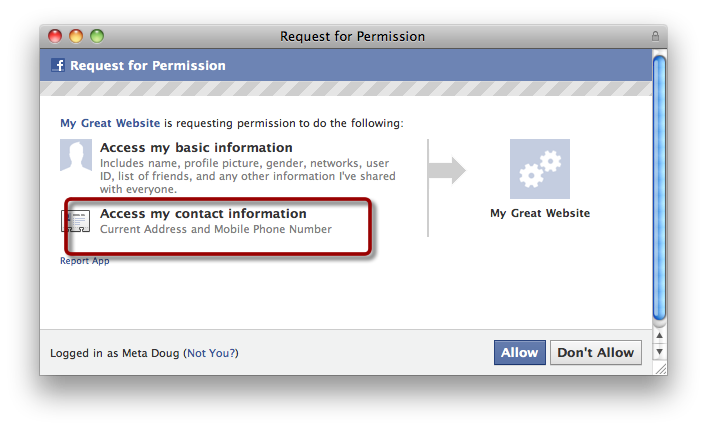Click the window resize grip corner

[661, 369]
